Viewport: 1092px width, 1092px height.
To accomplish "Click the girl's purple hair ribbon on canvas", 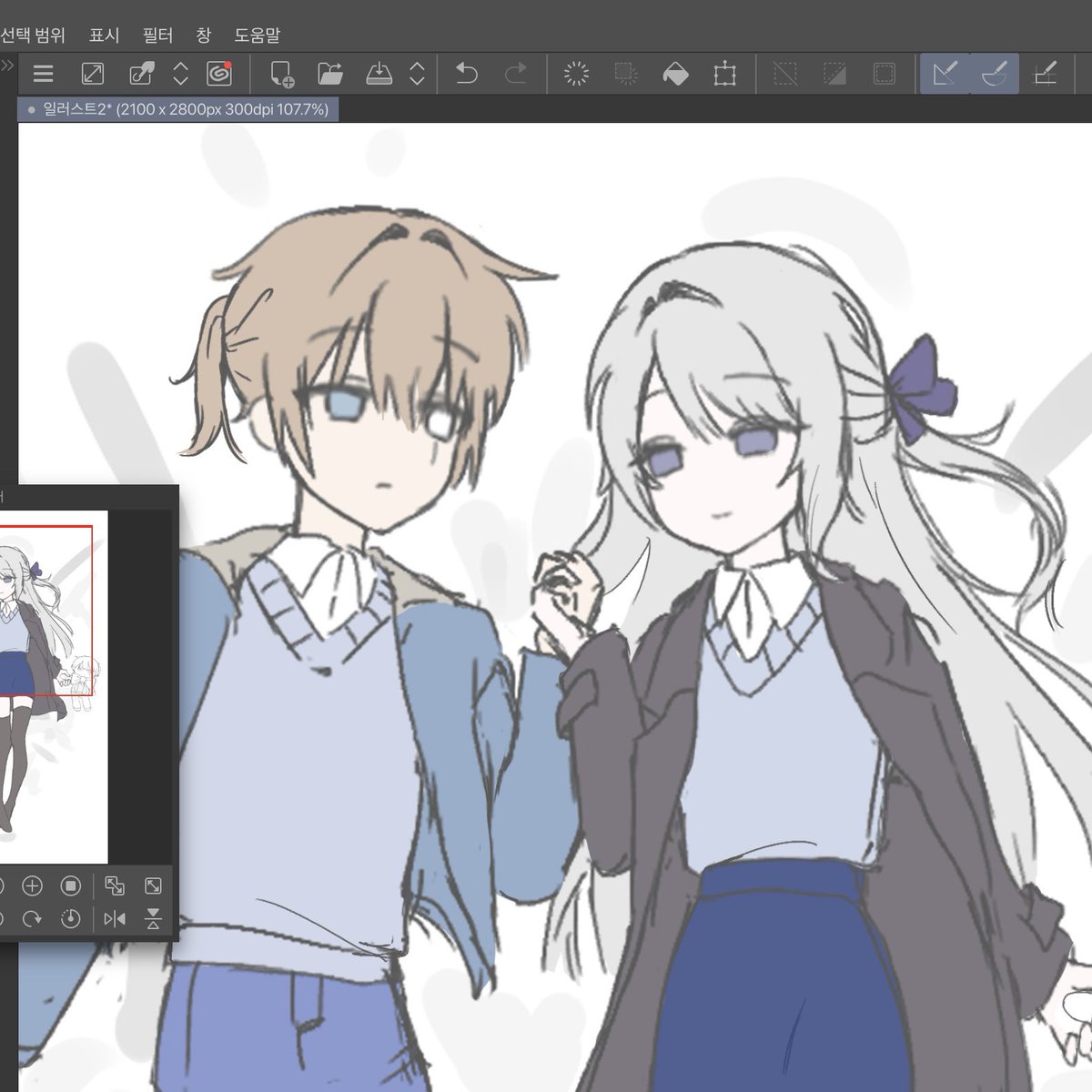I will (922, 389).
